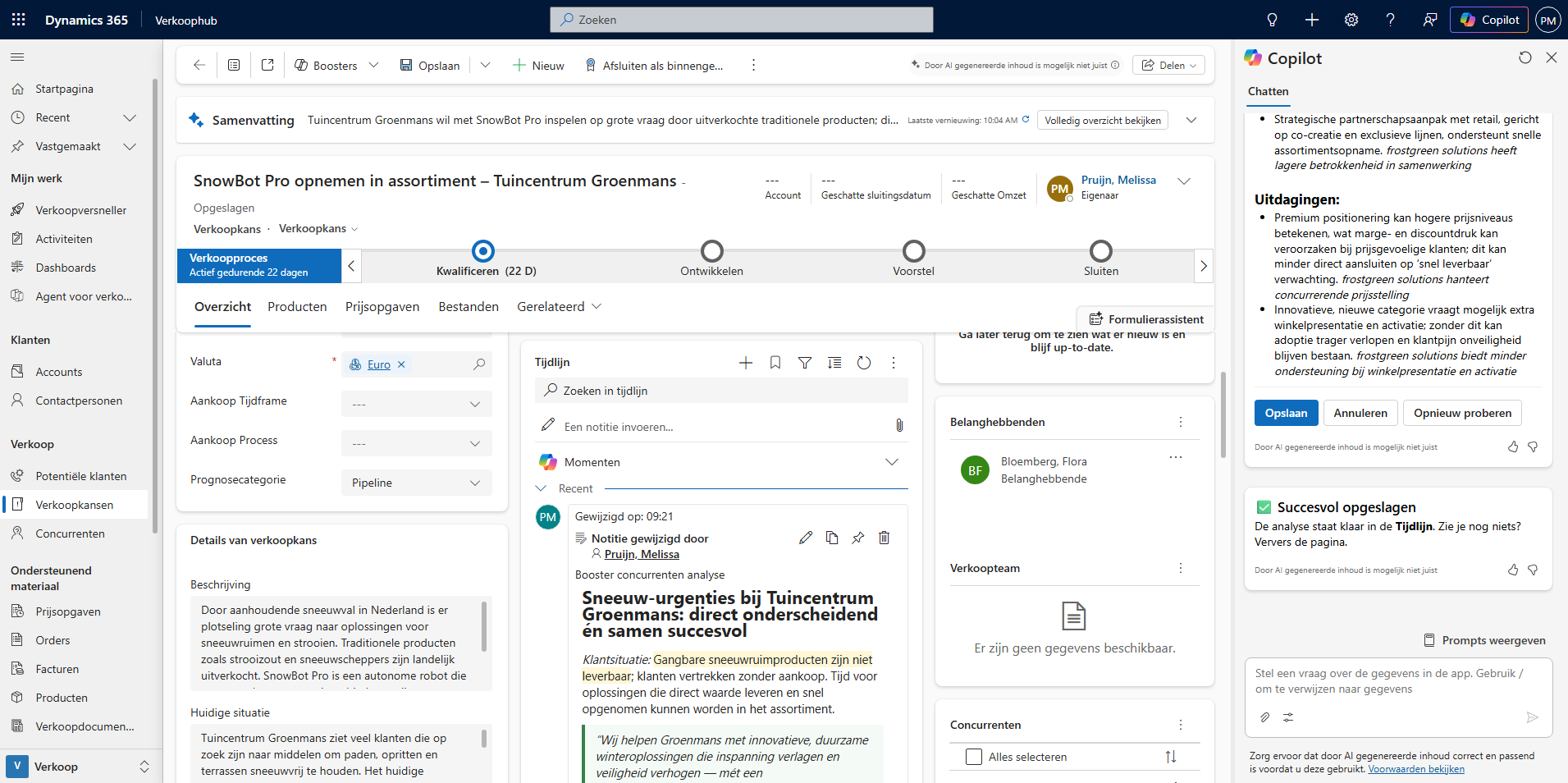The height and width of the screenshot is (783, 1568).
Task: Open the Prognosecategorie dropdown
Action: pos(416,483)
